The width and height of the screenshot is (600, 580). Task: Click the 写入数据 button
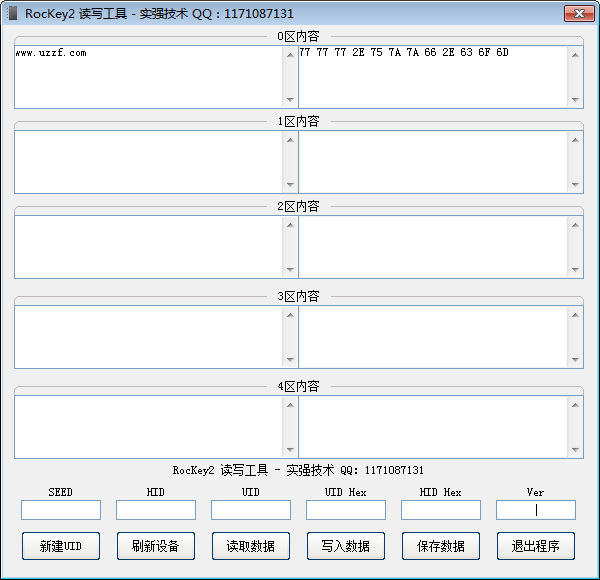(x=346, y=546)
